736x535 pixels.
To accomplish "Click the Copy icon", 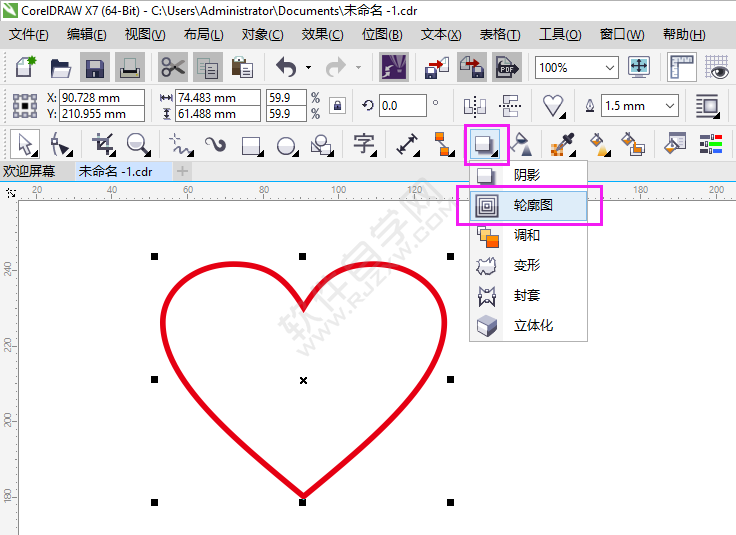I will click(207, 68).
